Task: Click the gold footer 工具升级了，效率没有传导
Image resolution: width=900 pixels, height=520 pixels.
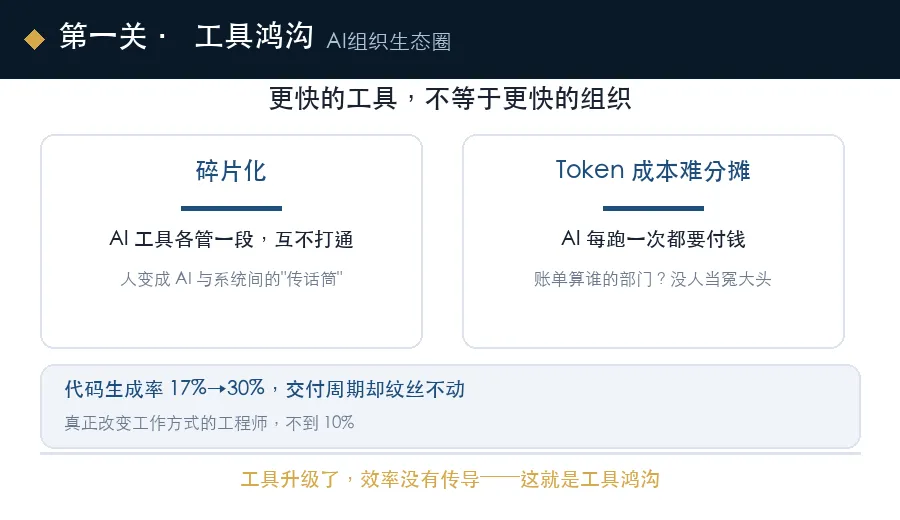Action: pyautogui.click(x=360, y=479)
